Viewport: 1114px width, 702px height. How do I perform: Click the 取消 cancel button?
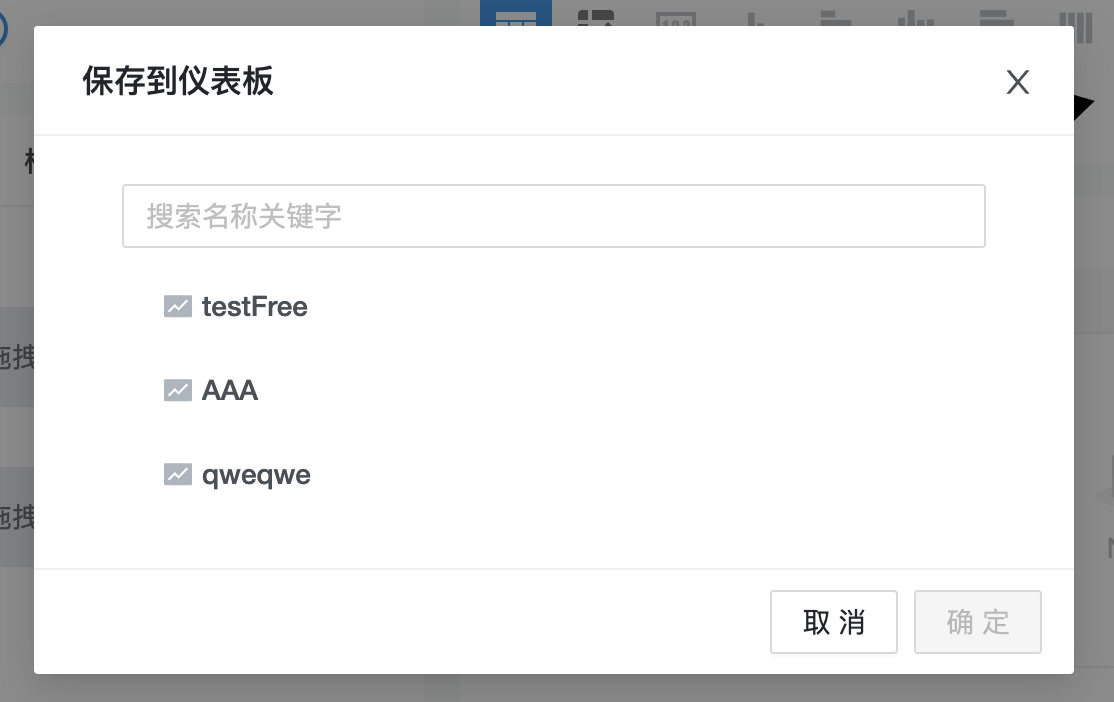click(833, 621)
